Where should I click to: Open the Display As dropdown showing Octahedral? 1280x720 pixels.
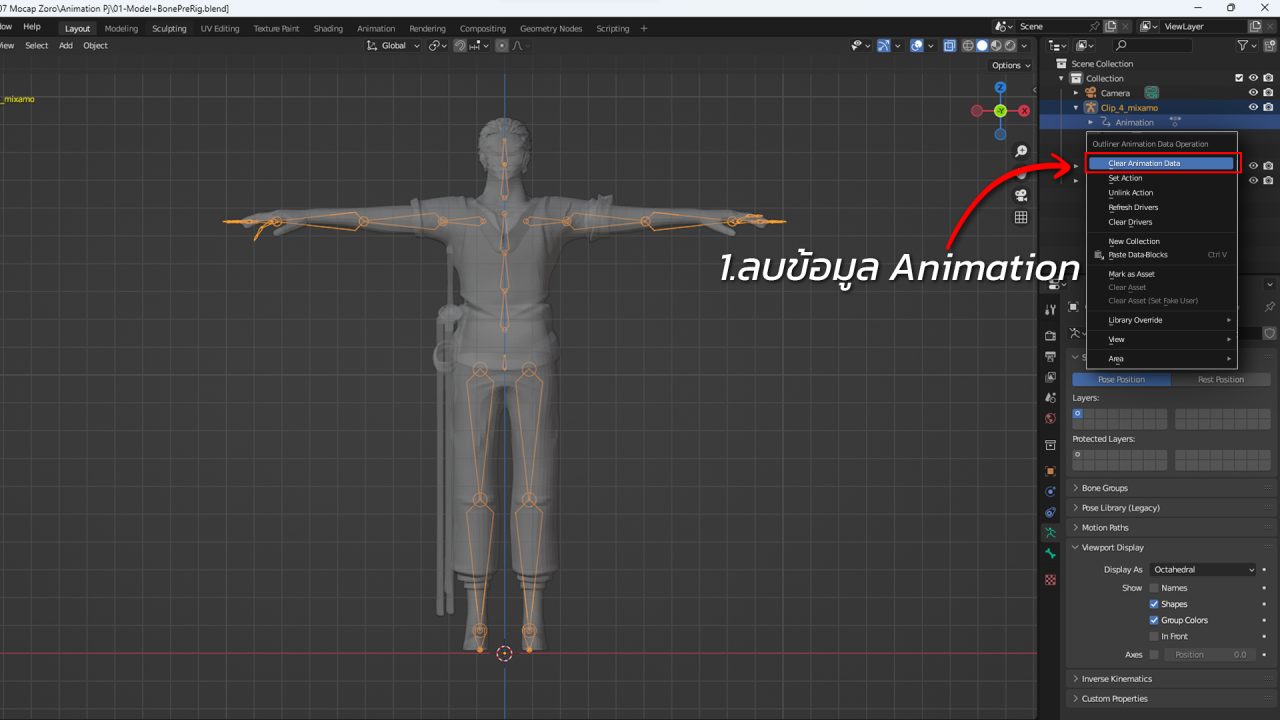1203,569
